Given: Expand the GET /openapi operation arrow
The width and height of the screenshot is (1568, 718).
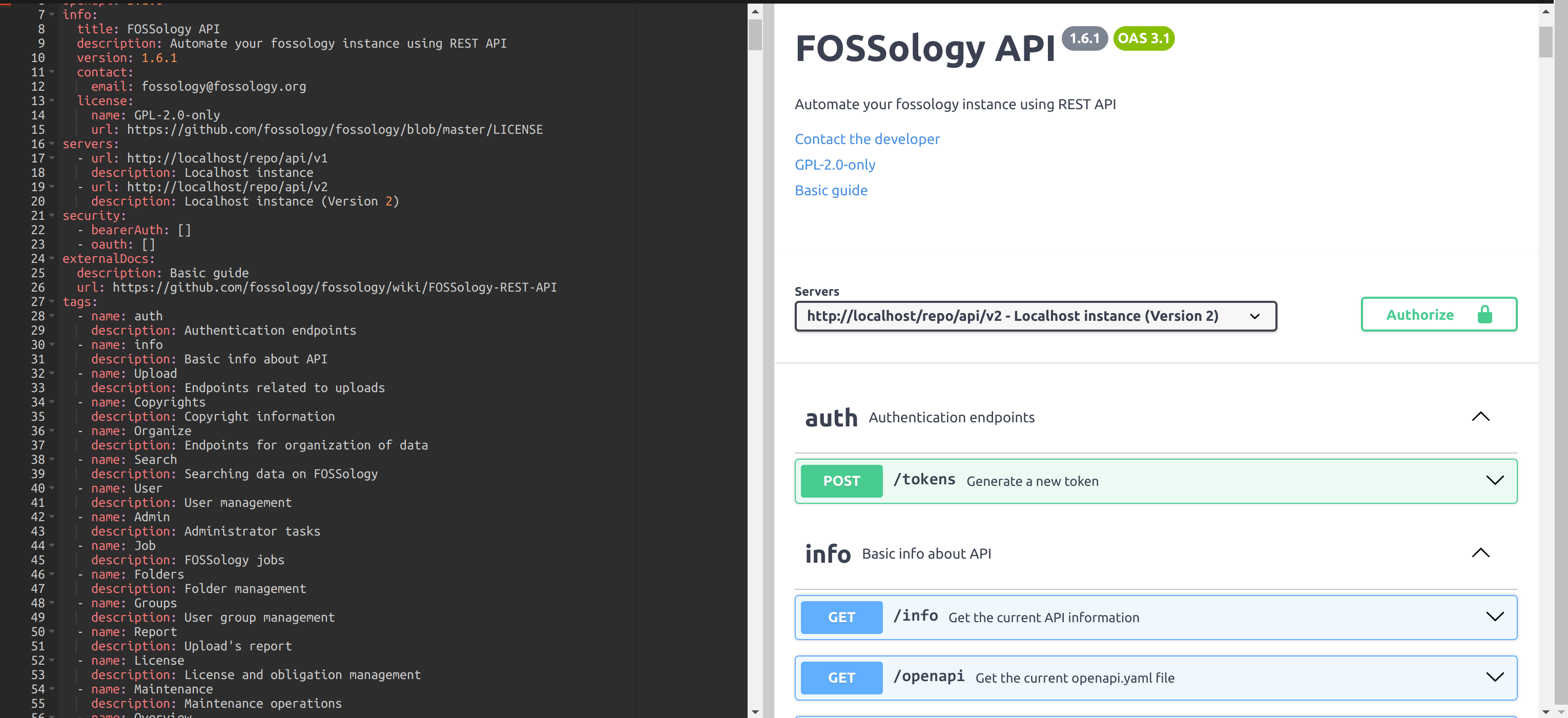Looking at the screenshot, I should click(1494, 677).
